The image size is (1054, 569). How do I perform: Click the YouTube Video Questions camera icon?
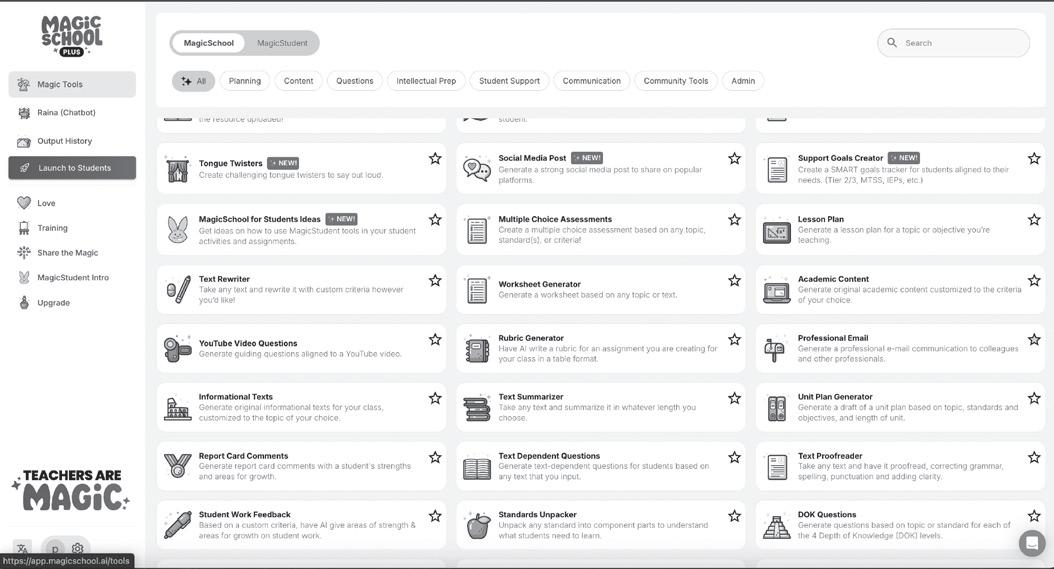pos(177,349)
